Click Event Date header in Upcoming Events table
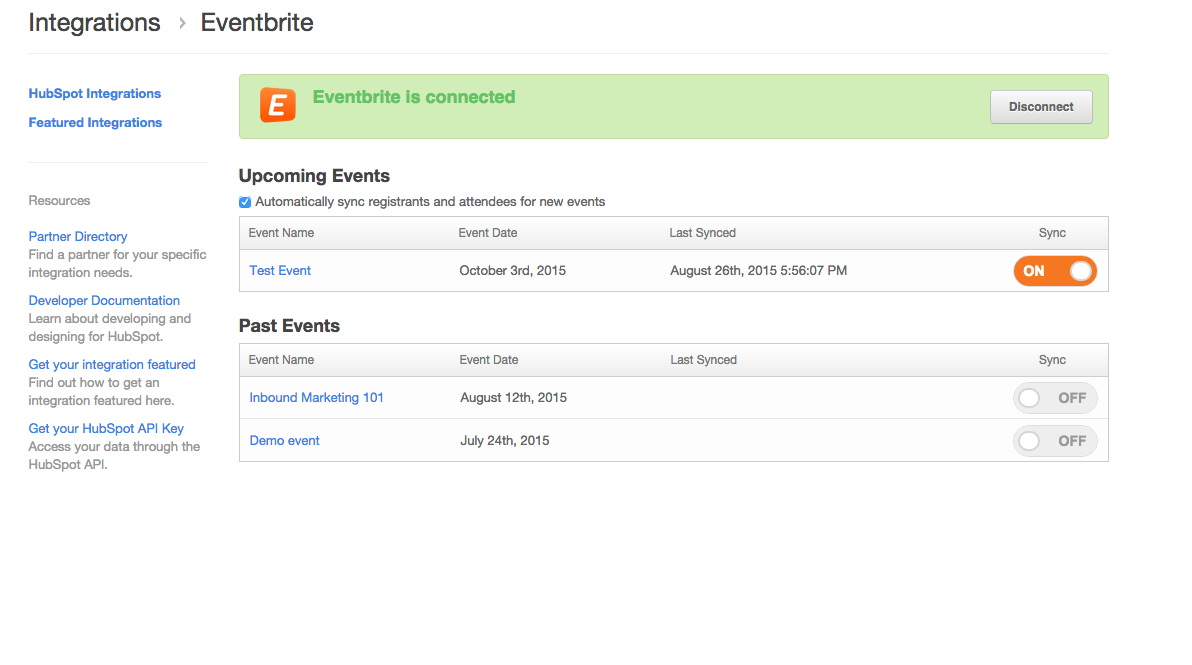The image size is (1192, 665). [x=488, y=233]
